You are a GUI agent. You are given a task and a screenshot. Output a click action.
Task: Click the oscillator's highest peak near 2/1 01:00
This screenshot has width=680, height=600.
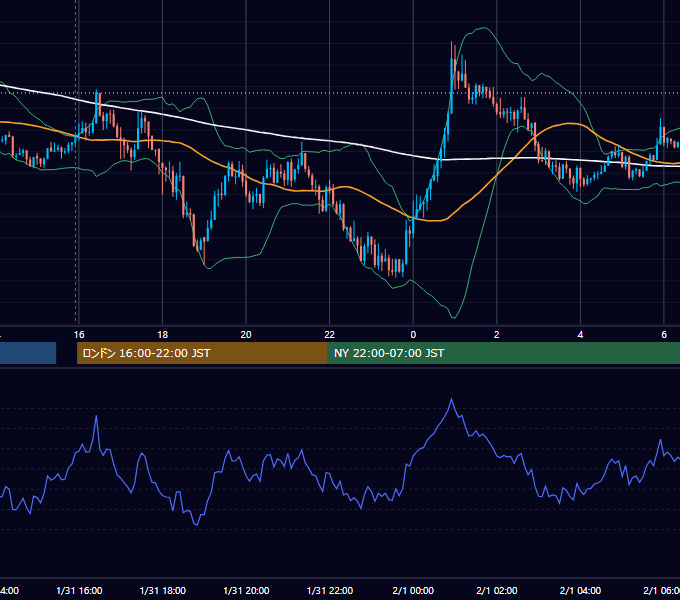coord(451,399)
